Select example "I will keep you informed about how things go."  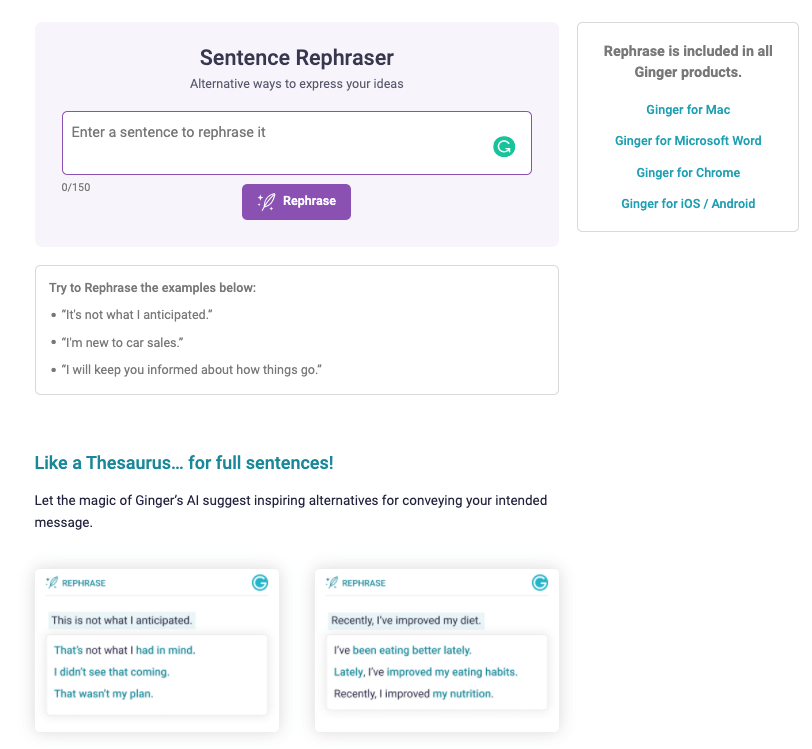[192, 370]
